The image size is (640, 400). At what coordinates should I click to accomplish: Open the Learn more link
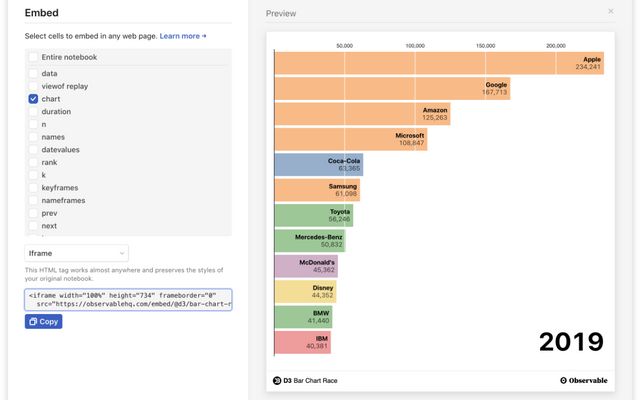click(180, 36)
